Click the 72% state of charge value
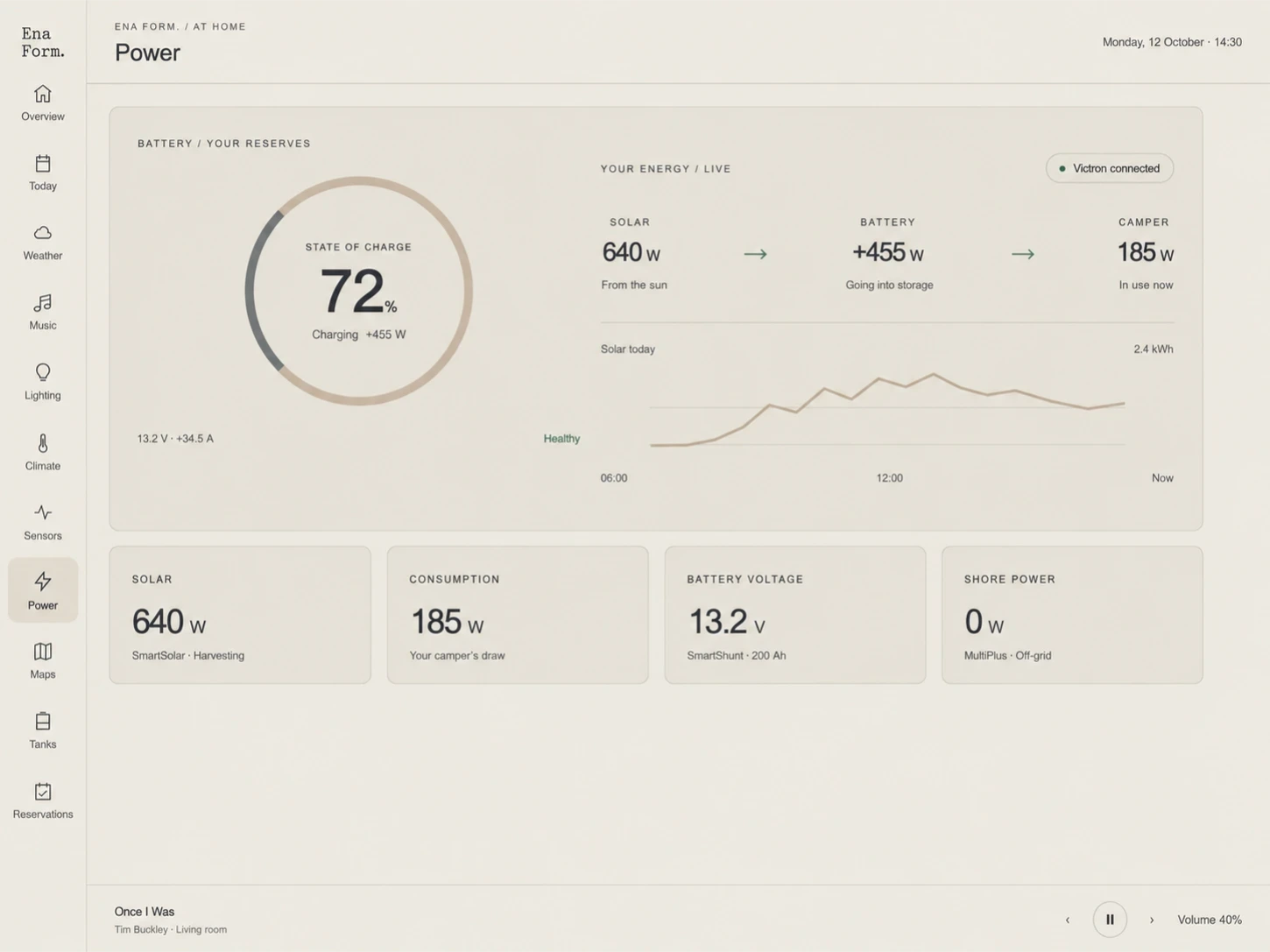The height and width of the screenshot is (952, 1270). coord(358,291)
